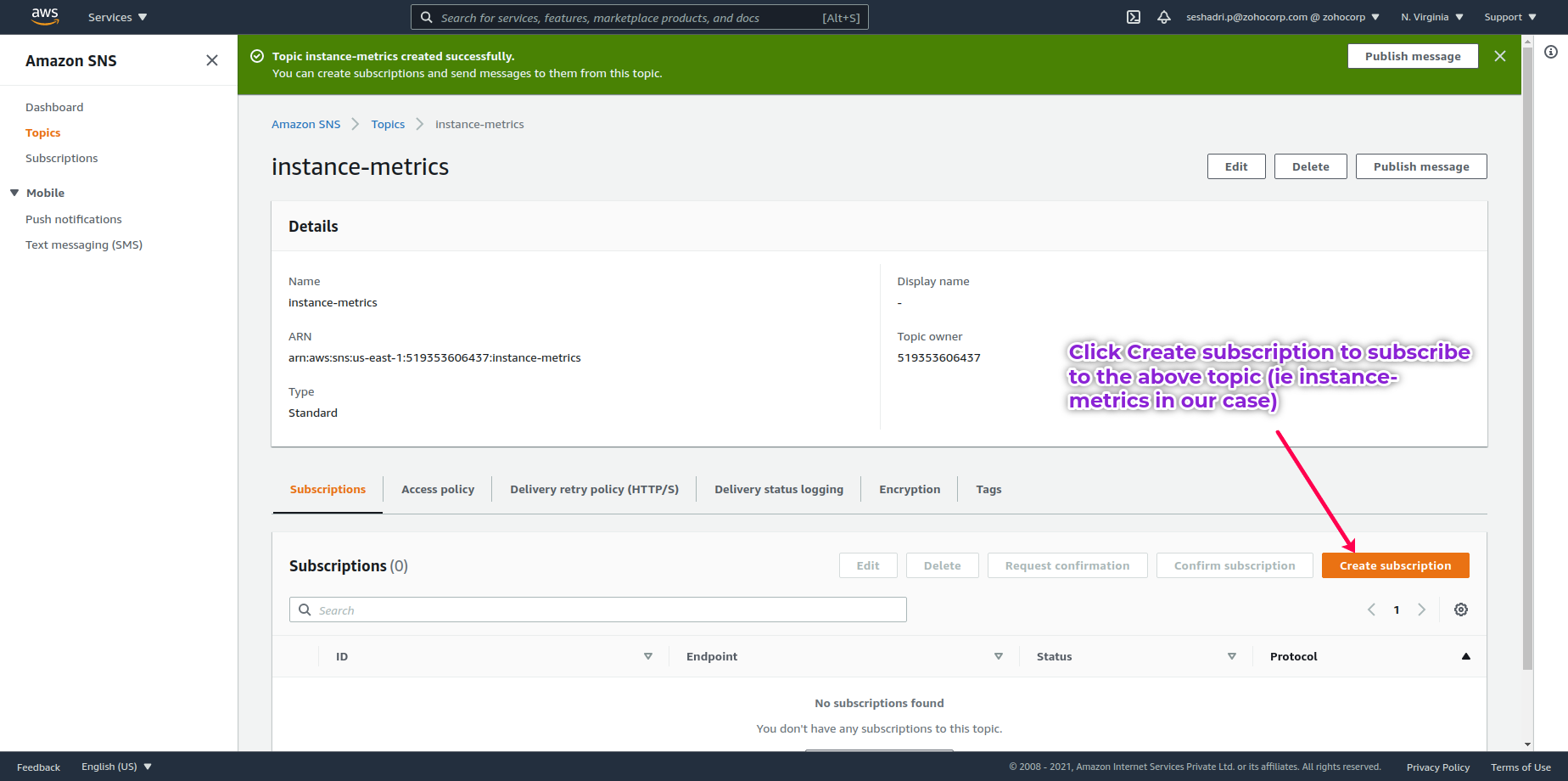Open Push notifications in the sidebar
Image resolution: width=1568 pixels, height=781 pixels.
(74, 219)
